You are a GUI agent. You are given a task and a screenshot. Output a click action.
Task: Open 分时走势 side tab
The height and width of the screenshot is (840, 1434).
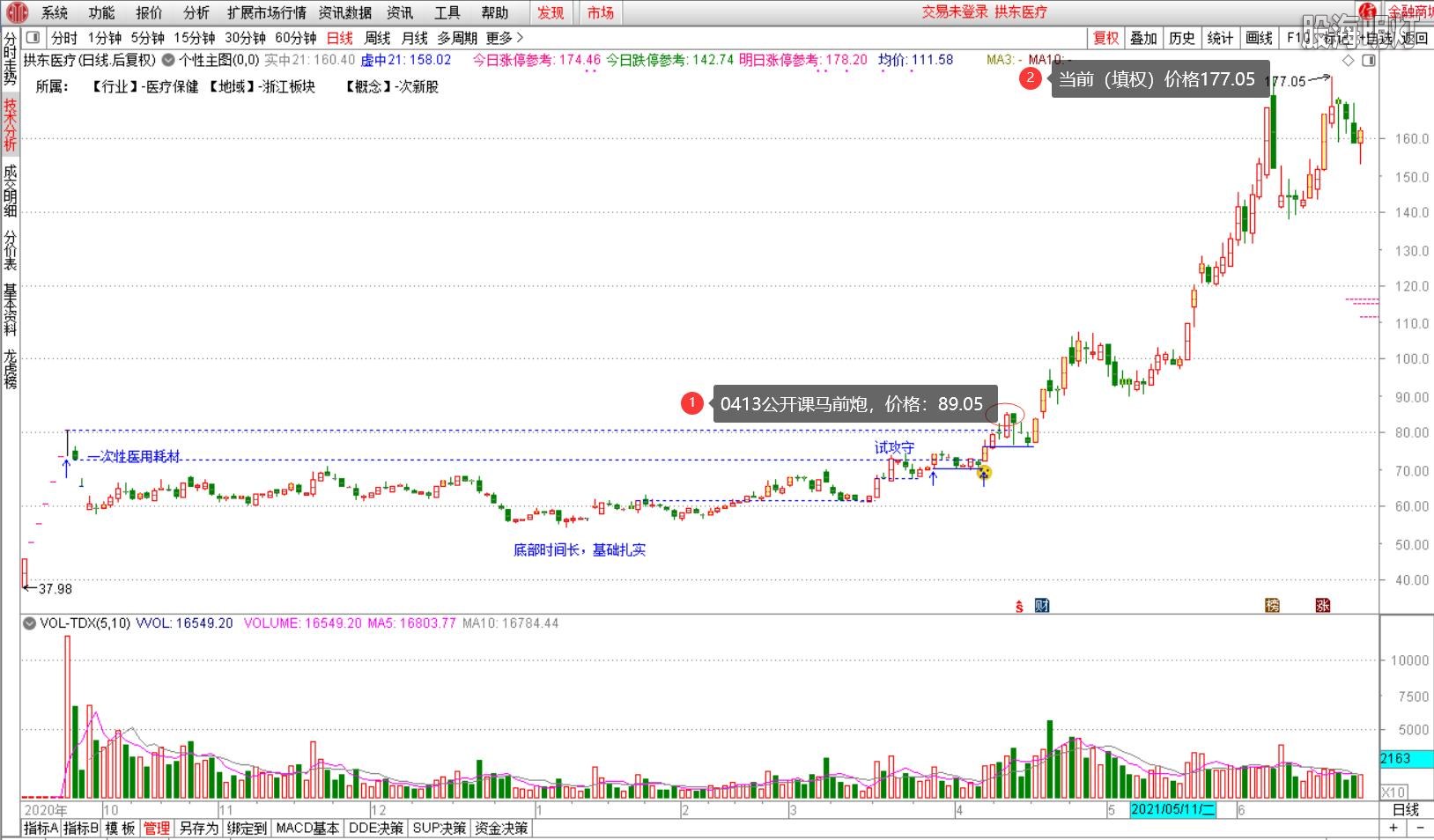tap(10, 60)
